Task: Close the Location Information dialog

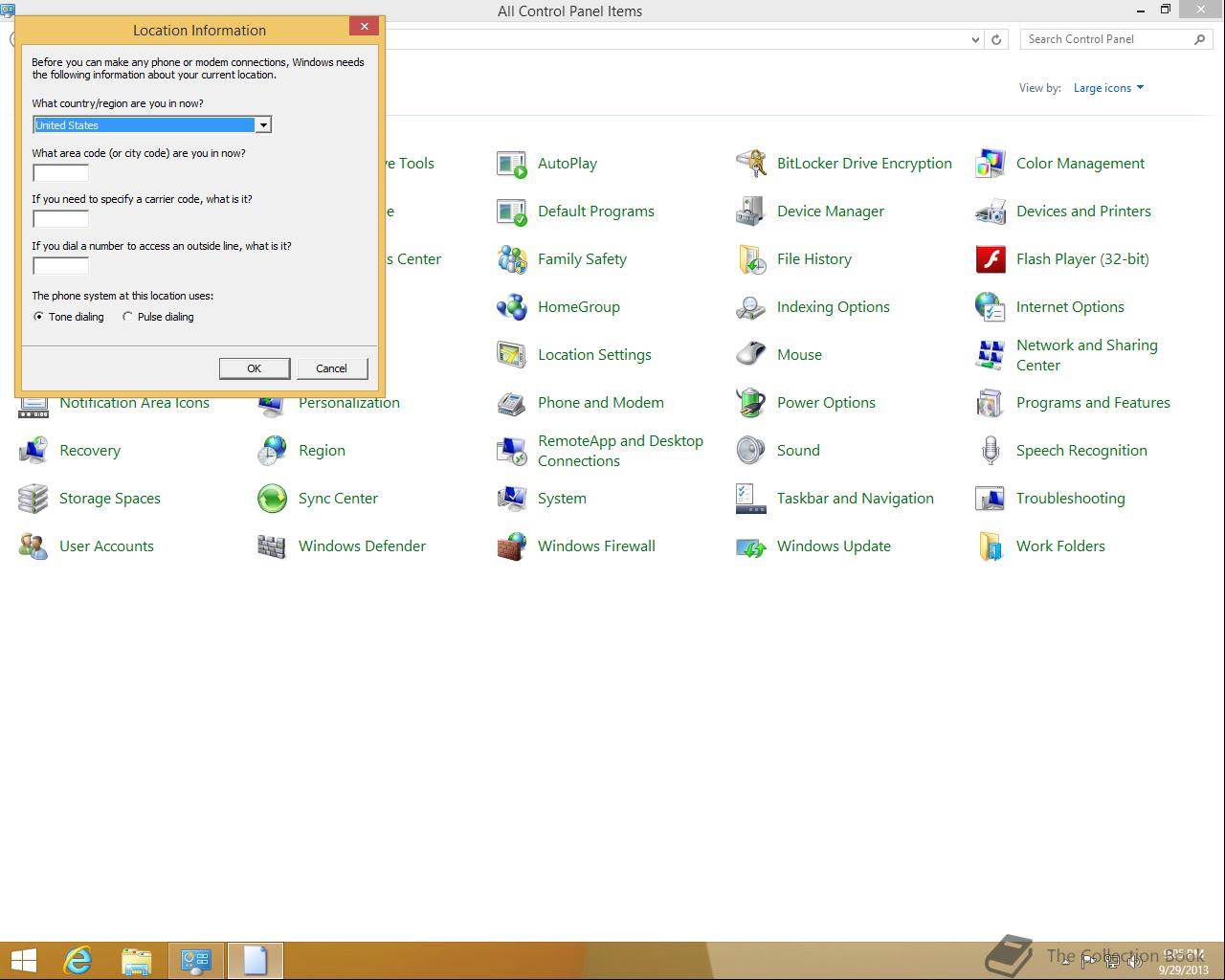Action: [x=364, y=27]
